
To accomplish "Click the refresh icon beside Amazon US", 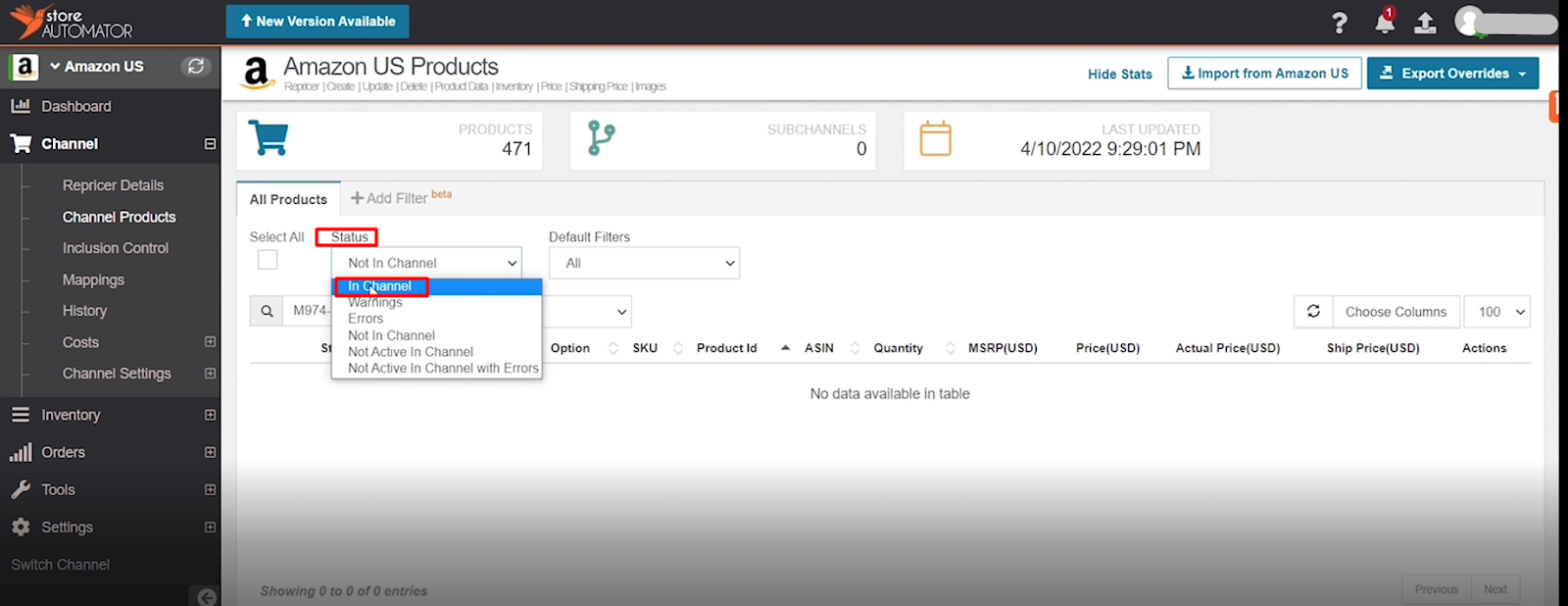I will point(196,67).
